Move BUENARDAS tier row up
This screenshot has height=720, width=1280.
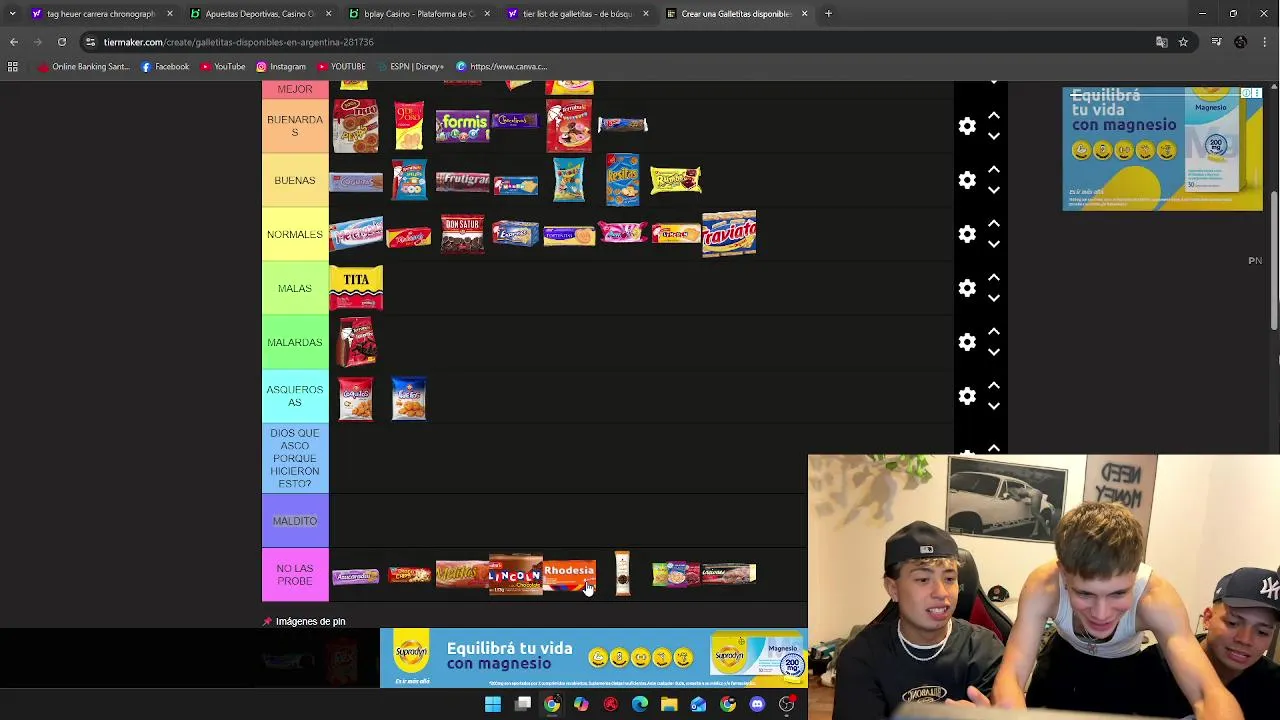994,116
